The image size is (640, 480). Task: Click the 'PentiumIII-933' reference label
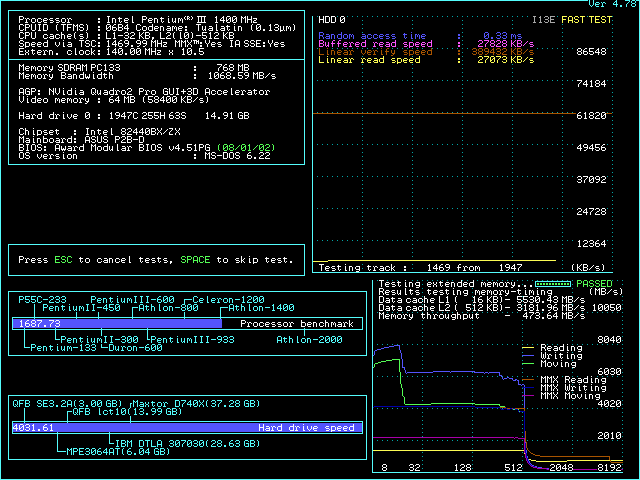(x=193, y=340)
